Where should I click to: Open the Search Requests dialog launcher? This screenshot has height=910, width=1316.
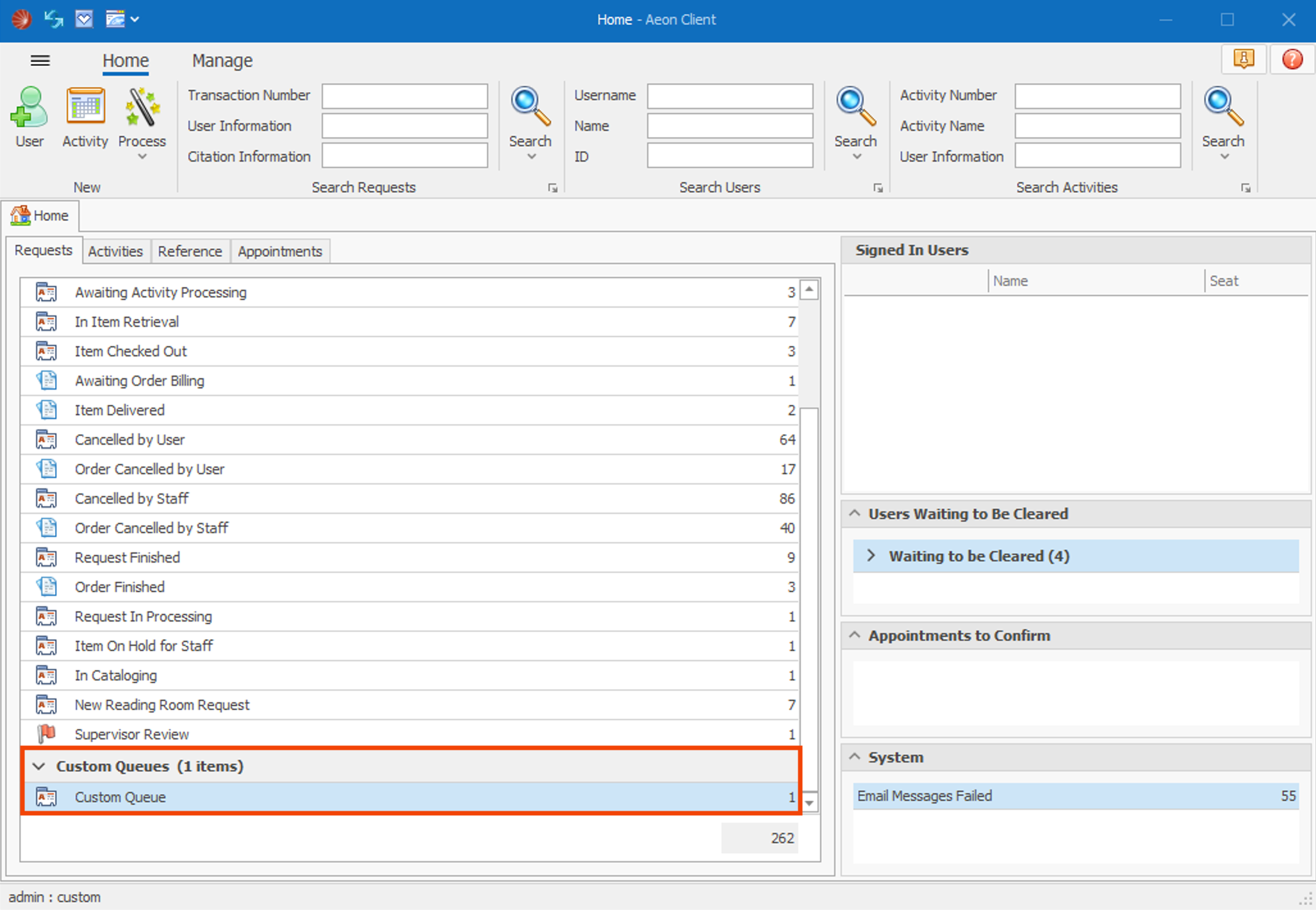click(552, 187)
